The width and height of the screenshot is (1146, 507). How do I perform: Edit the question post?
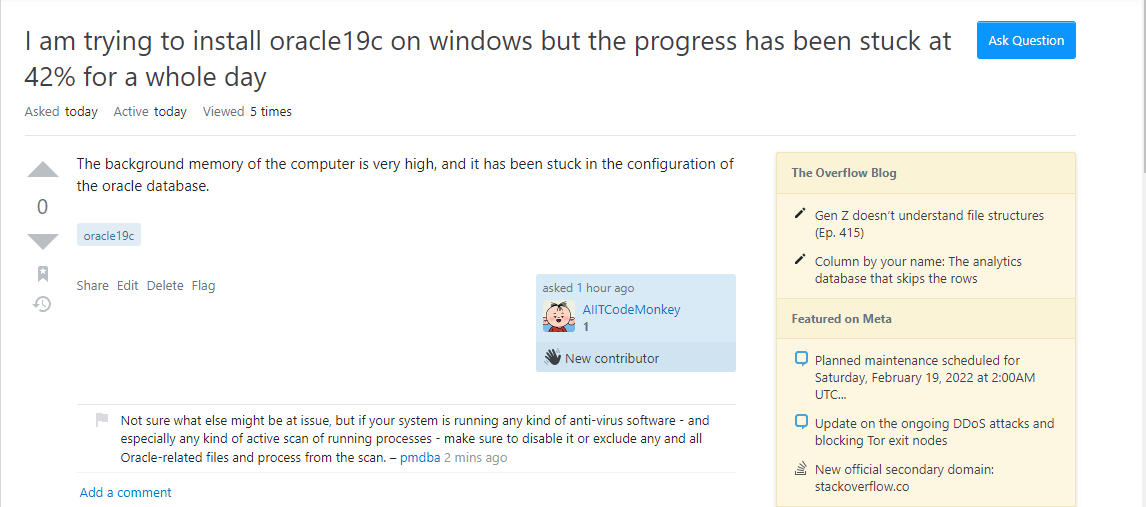(127, 285)
